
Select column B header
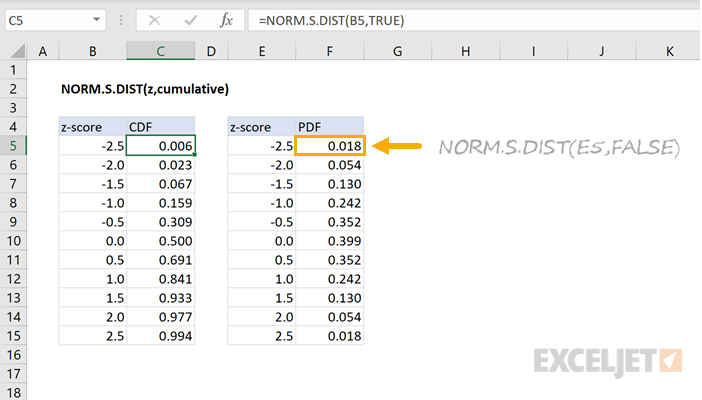tap(93, 51)
